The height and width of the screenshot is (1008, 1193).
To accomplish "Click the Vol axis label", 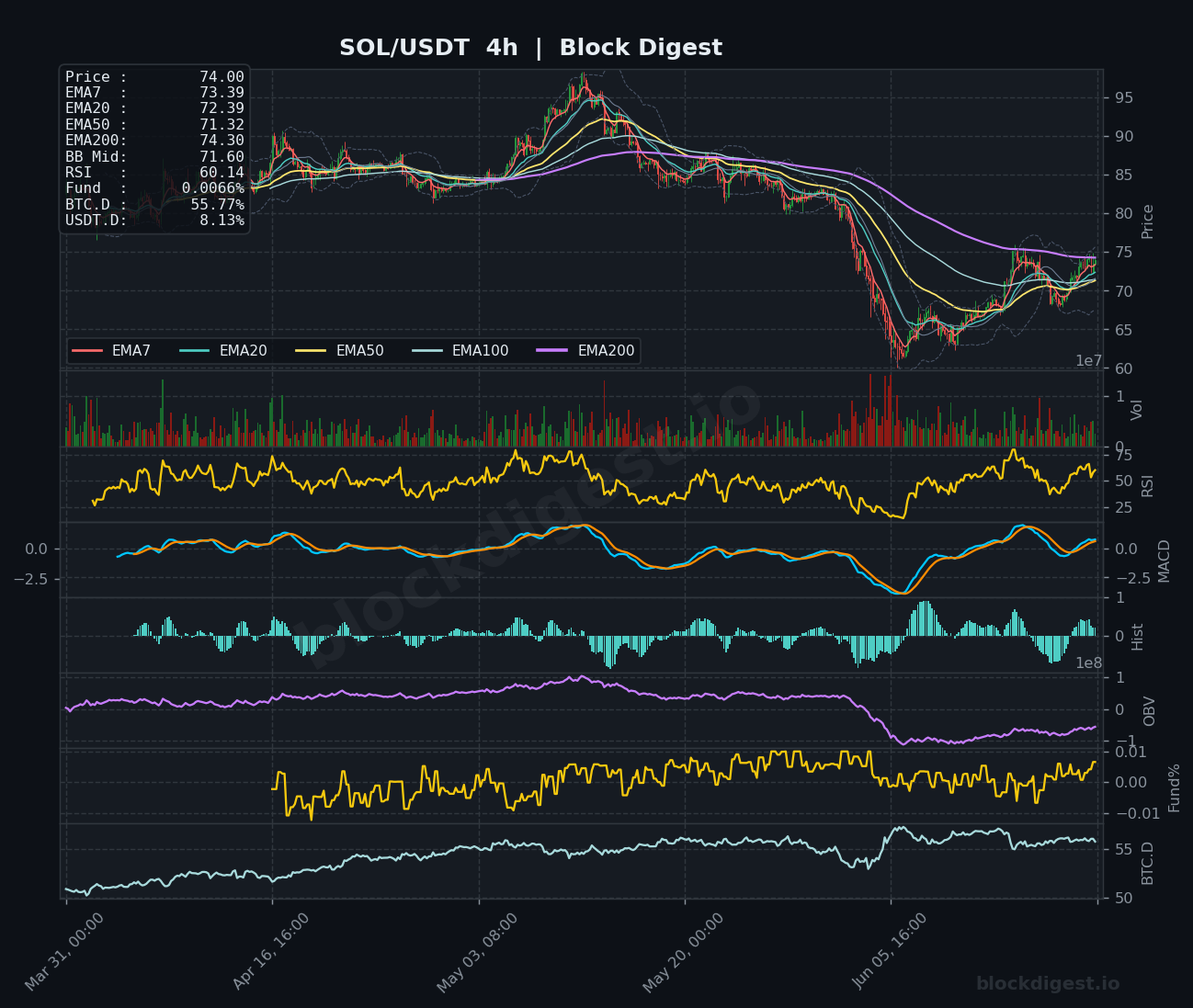I will [x=1137, y=410].
